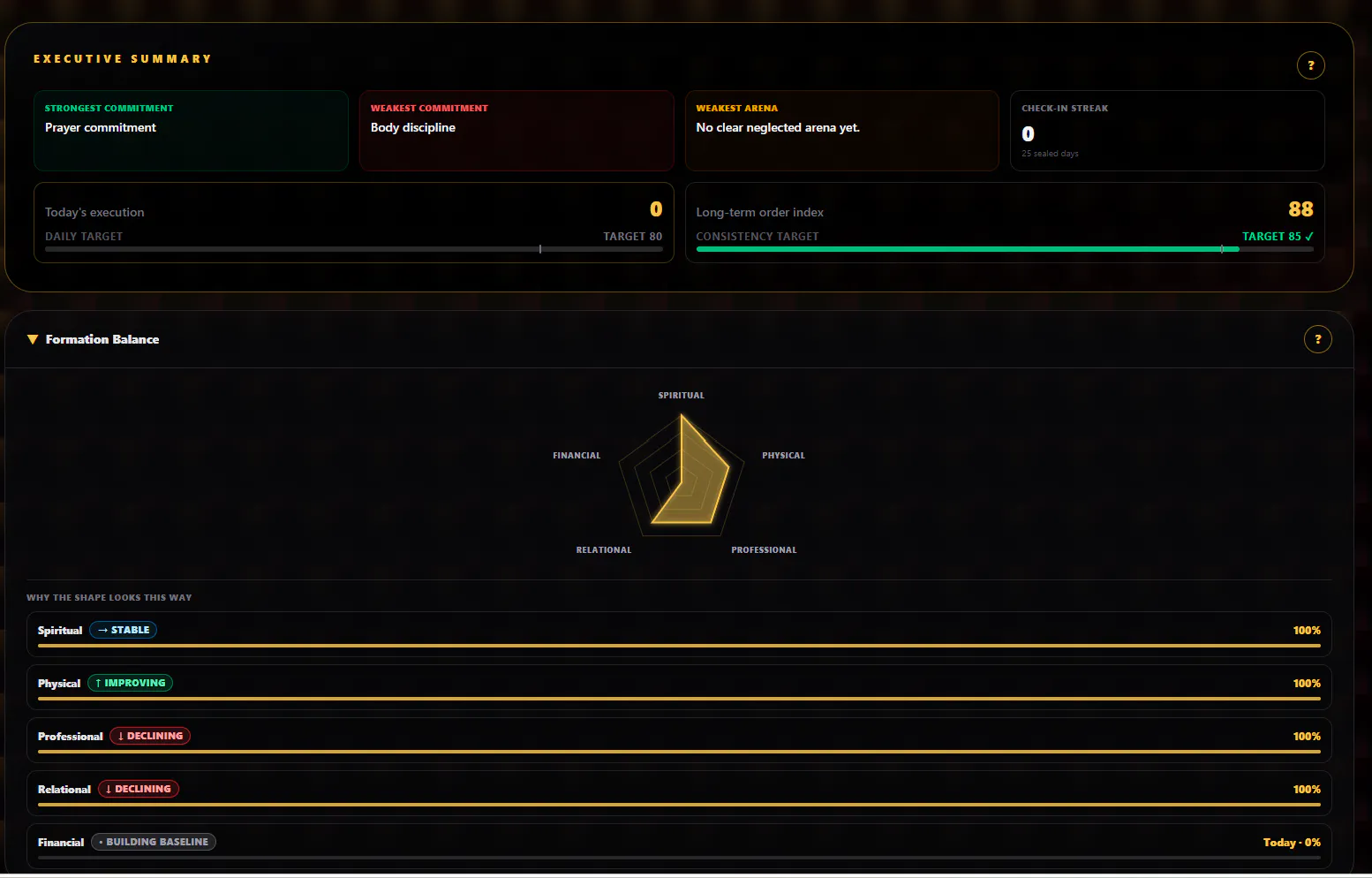Click the TARGET 85 checkmark label
This screenshot has width=1372, height=878.
click(1278, 237)
